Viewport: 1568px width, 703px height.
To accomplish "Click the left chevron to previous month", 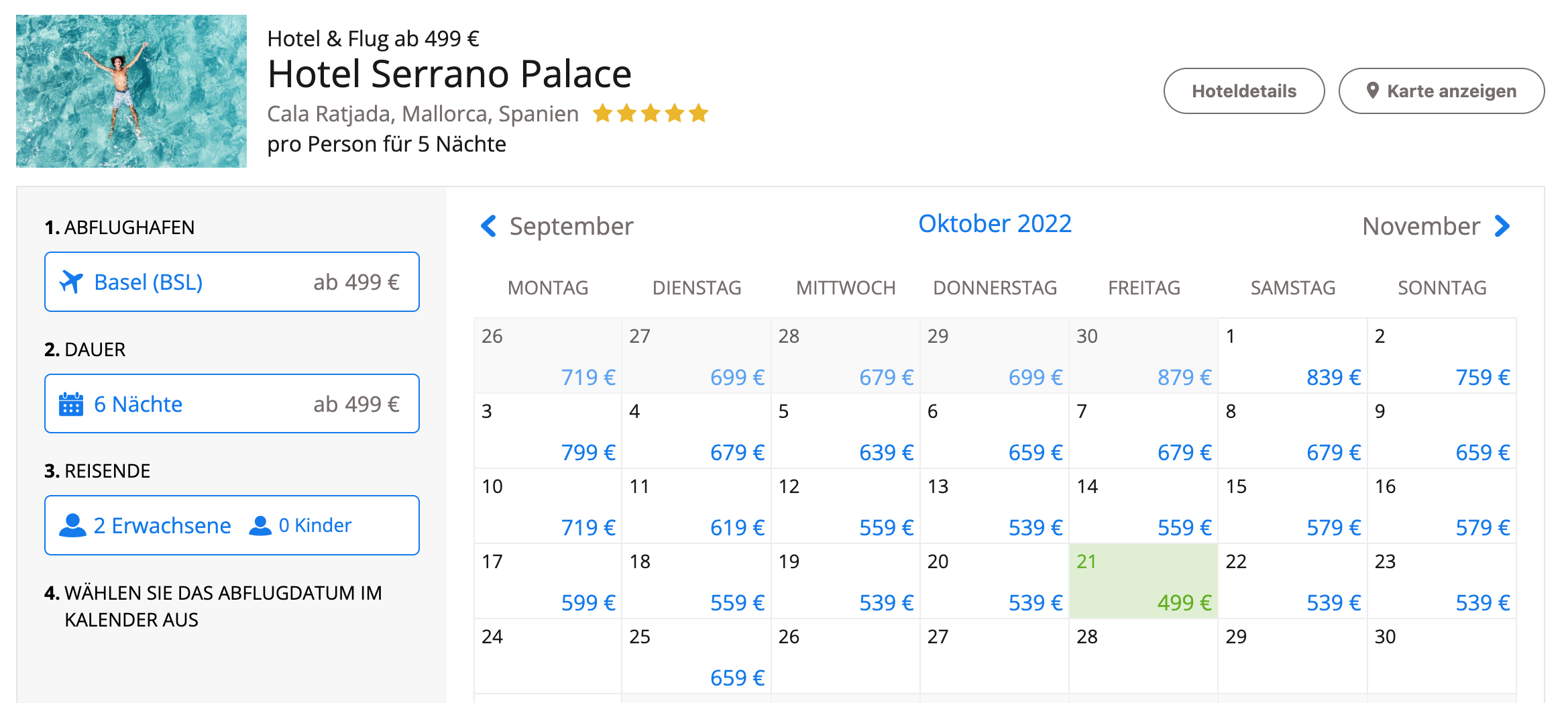I will (489, 226).
